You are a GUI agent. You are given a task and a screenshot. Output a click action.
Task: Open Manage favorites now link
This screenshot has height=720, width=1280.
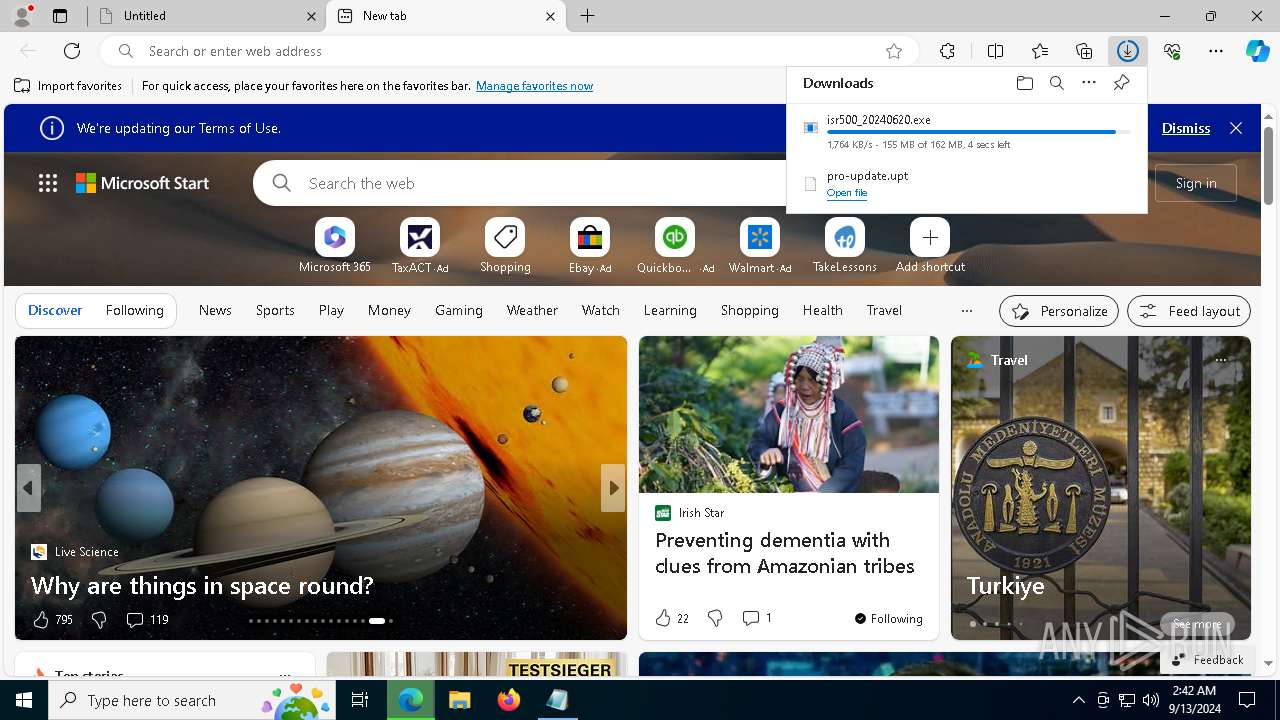click(x=534, y=86)
